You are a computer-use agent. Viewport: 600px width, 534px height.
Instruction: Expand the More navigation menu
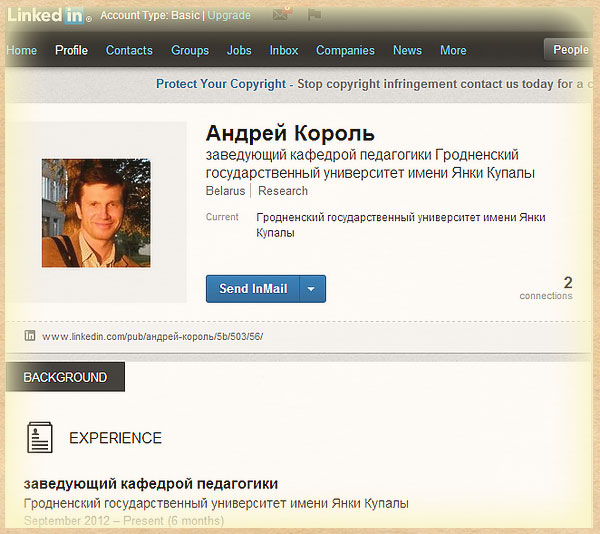(x=453, y=50)
